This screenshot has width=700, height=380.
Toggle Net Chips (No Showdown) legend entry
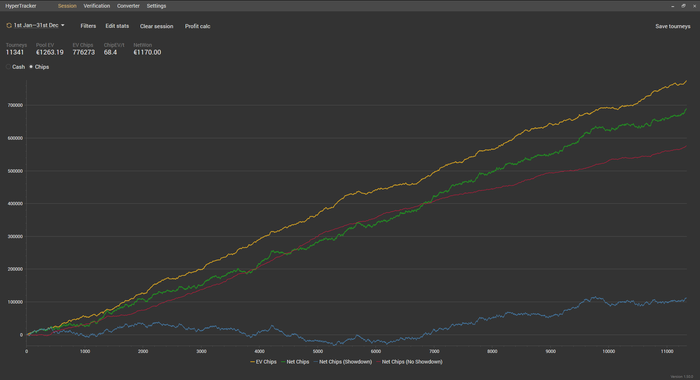(409, 362)
